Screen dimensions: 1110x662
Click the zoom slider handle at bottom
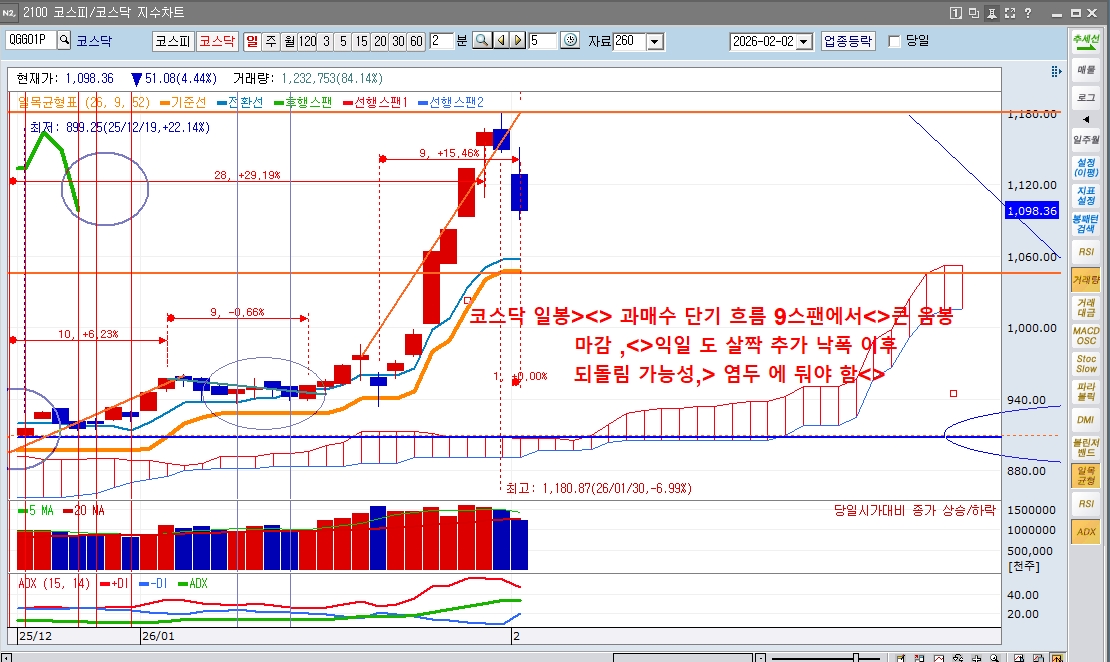(x=856, y=658)
